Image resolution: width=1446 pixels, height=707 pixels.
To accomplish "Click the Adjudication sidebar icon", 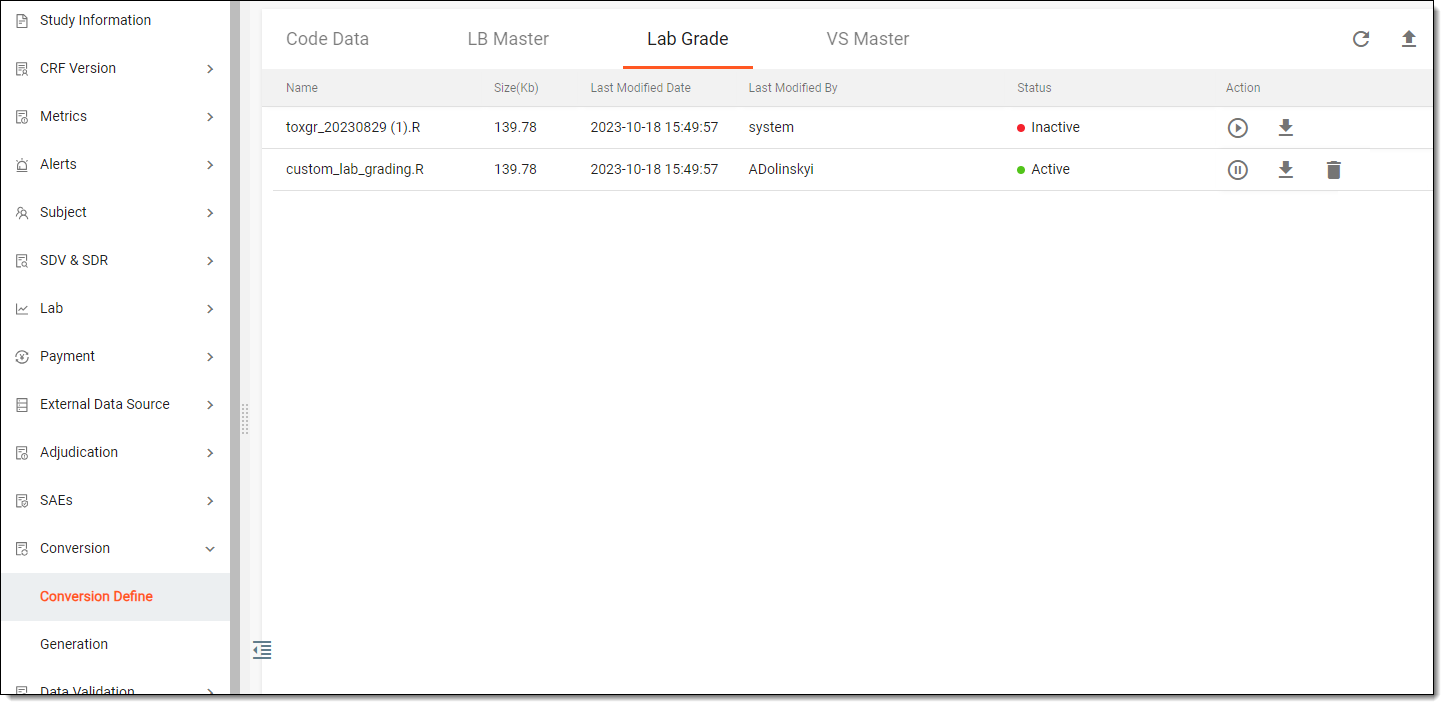I will tap(22, 453).
